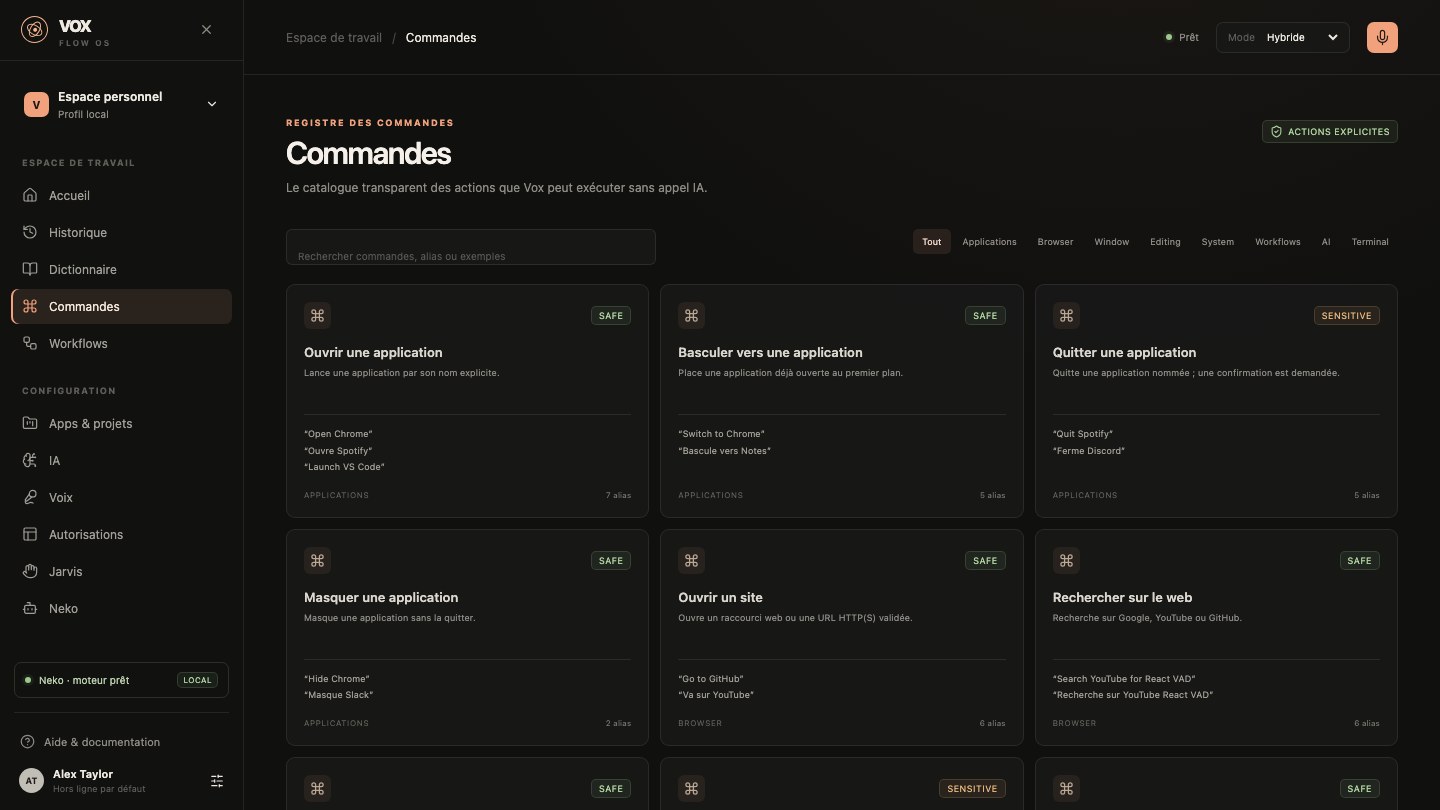Click the Actions explicites badge button
The width and height of the screenshot is (1440, 810).
[1330, 132]
